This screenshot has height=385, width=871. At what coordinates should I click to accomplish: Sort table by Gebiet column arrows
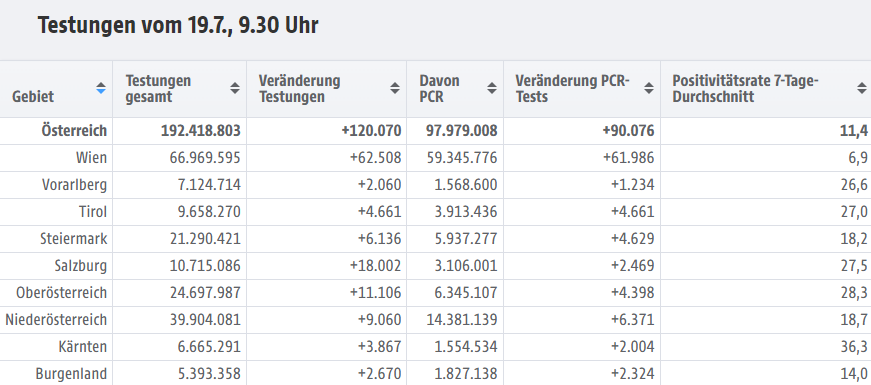coord(101,88)
